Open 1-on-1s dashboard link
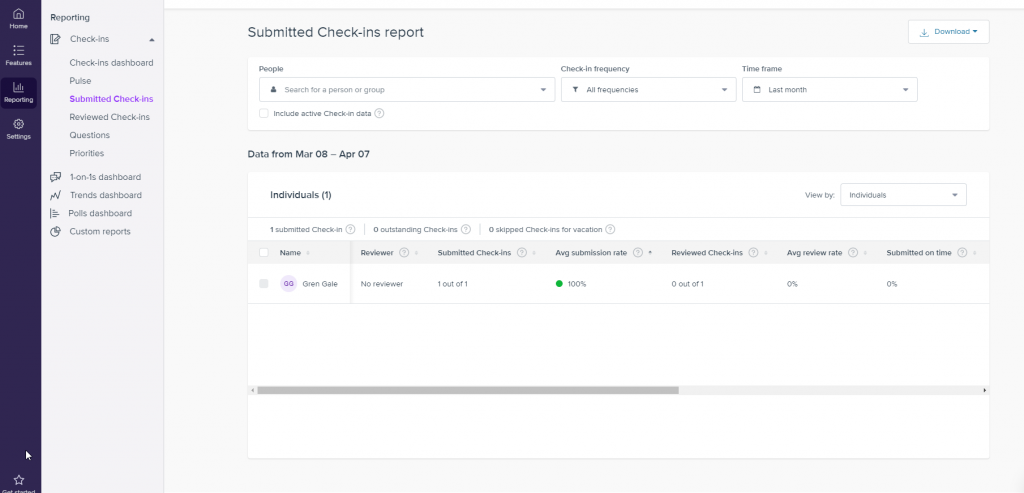Image resolution: width=1024 pixels, height=493 pixels. [105, 177]
